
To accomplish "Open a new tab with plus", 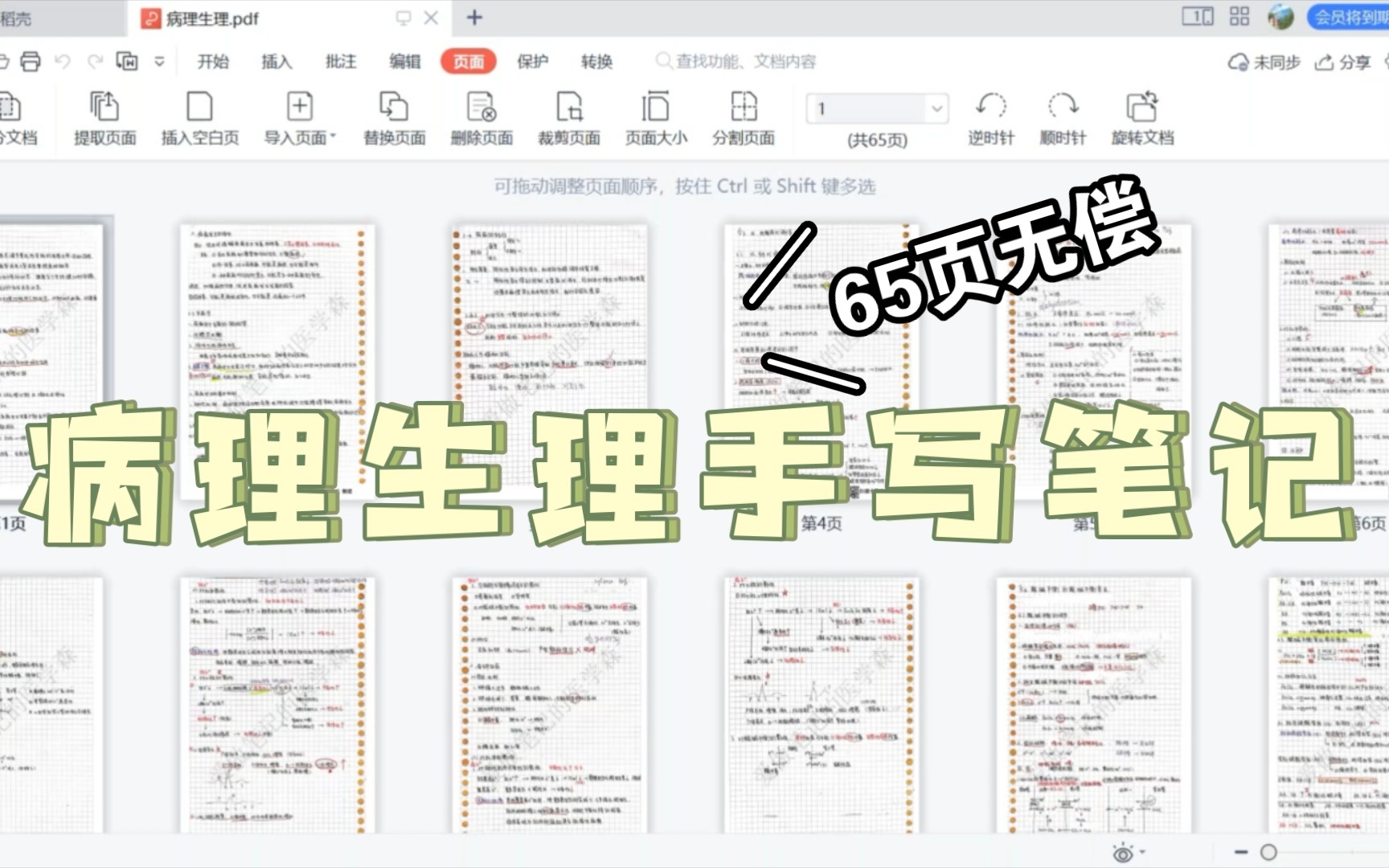I will tap(474, 17).
